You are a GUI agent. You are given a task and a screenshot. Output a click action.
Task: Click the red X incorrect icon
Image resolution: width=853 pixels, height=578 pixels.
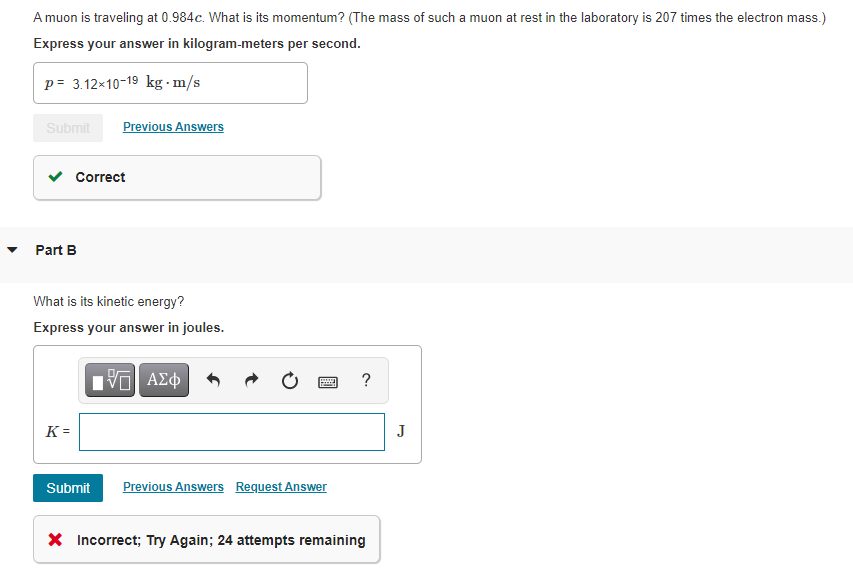(x=55, y=539)
